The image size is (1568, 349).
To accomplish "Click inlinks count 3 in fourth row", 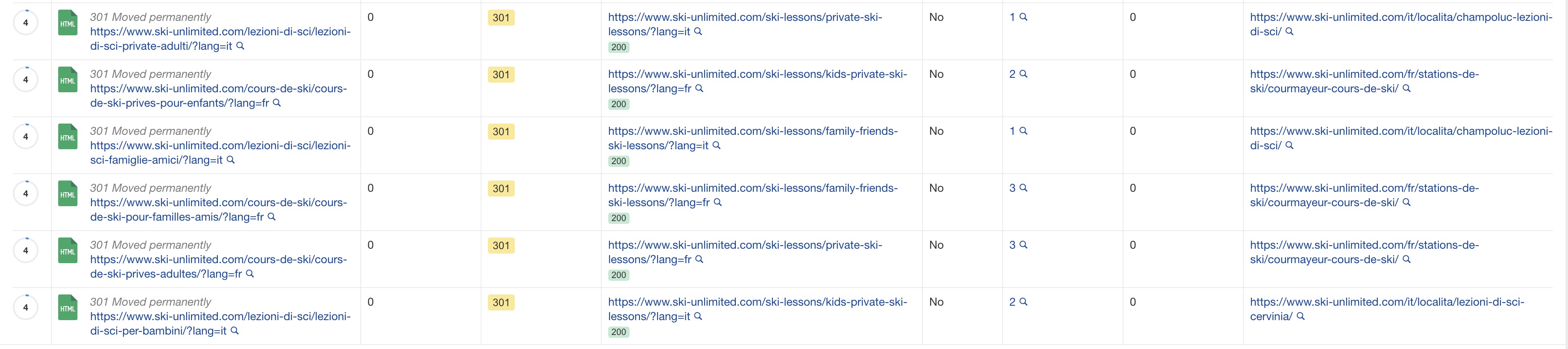I will [x=1012, y=188].
